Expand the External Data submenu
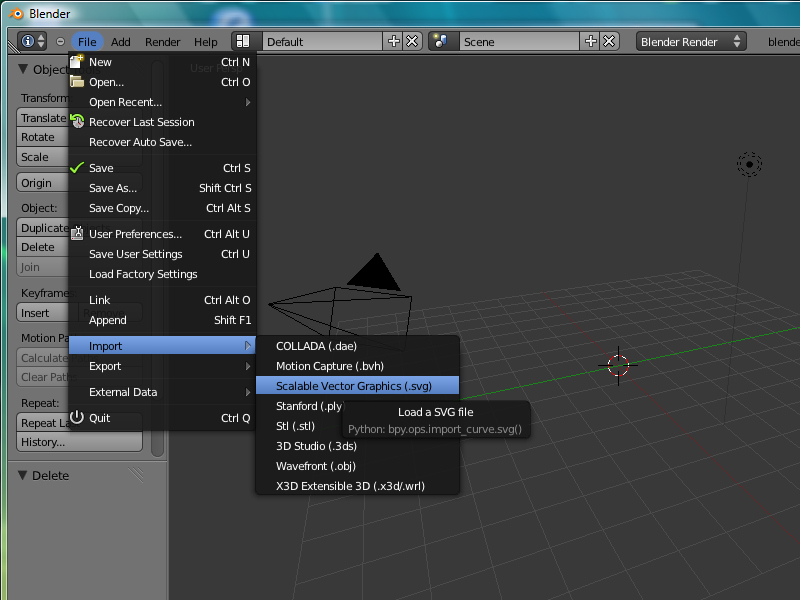Screen dimensions: 800x600 click(x=162, y=392)
